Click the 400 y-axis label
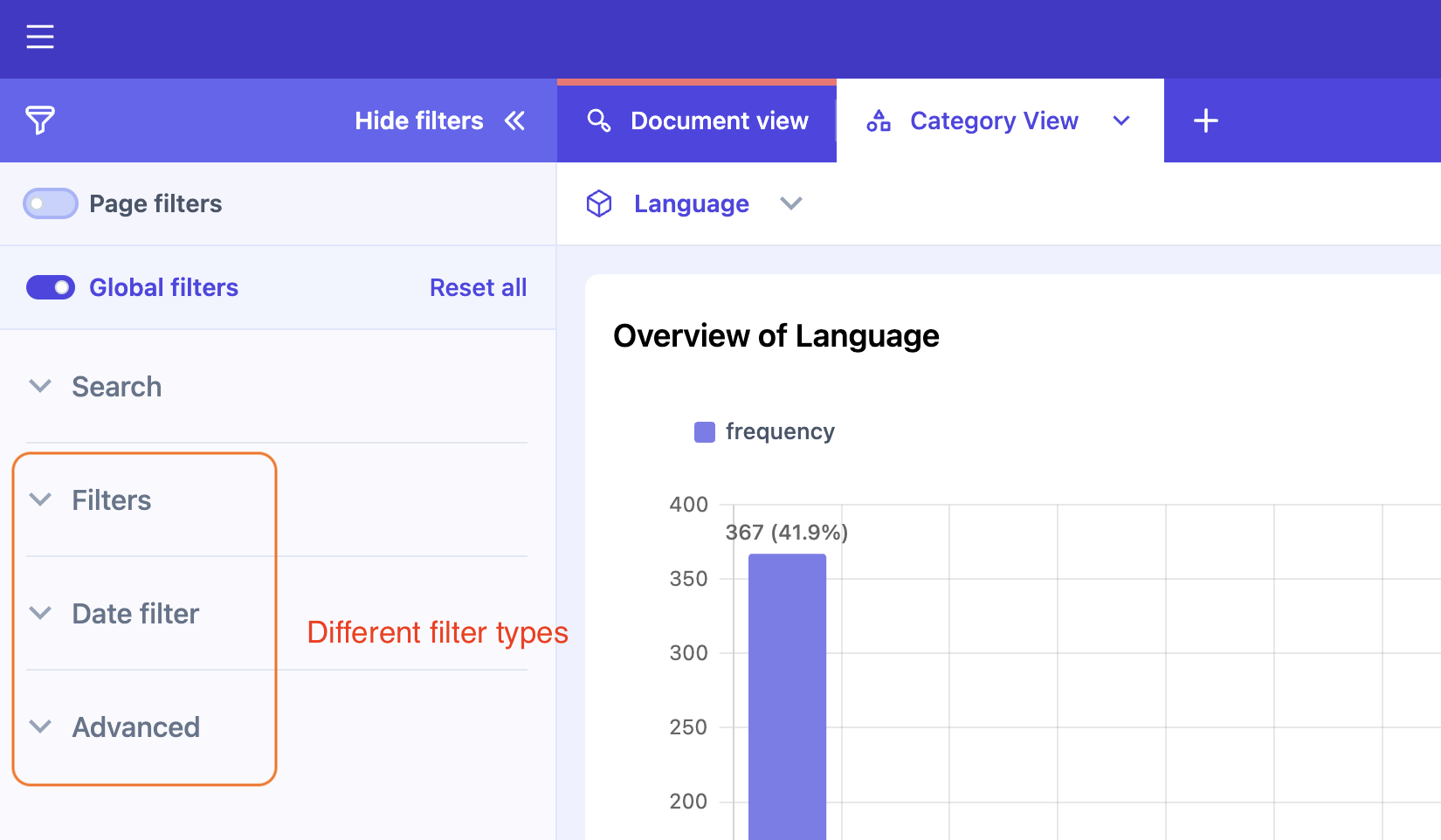Screen dimensions: 1441x840 click(689, 504)
